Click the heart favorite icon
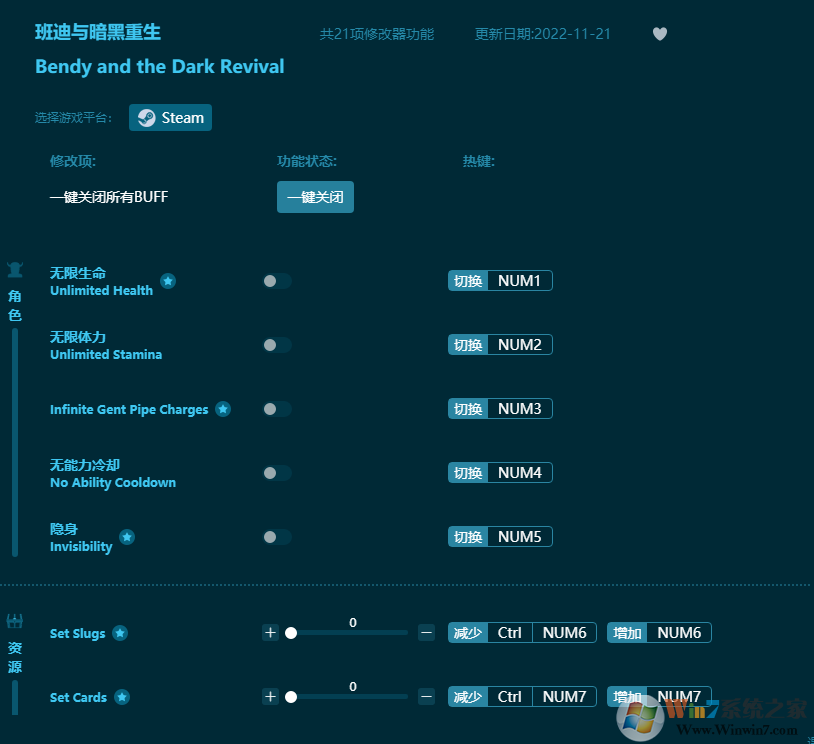 pyautogui.click(x=660, y=34)
